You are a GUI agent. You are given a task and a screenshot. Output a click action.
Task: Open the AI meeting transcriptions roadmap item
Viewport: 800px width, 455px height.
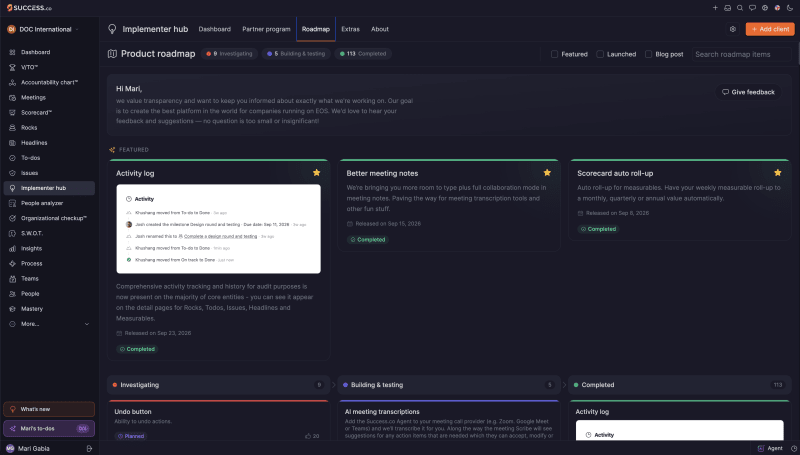tap(382, 412)
